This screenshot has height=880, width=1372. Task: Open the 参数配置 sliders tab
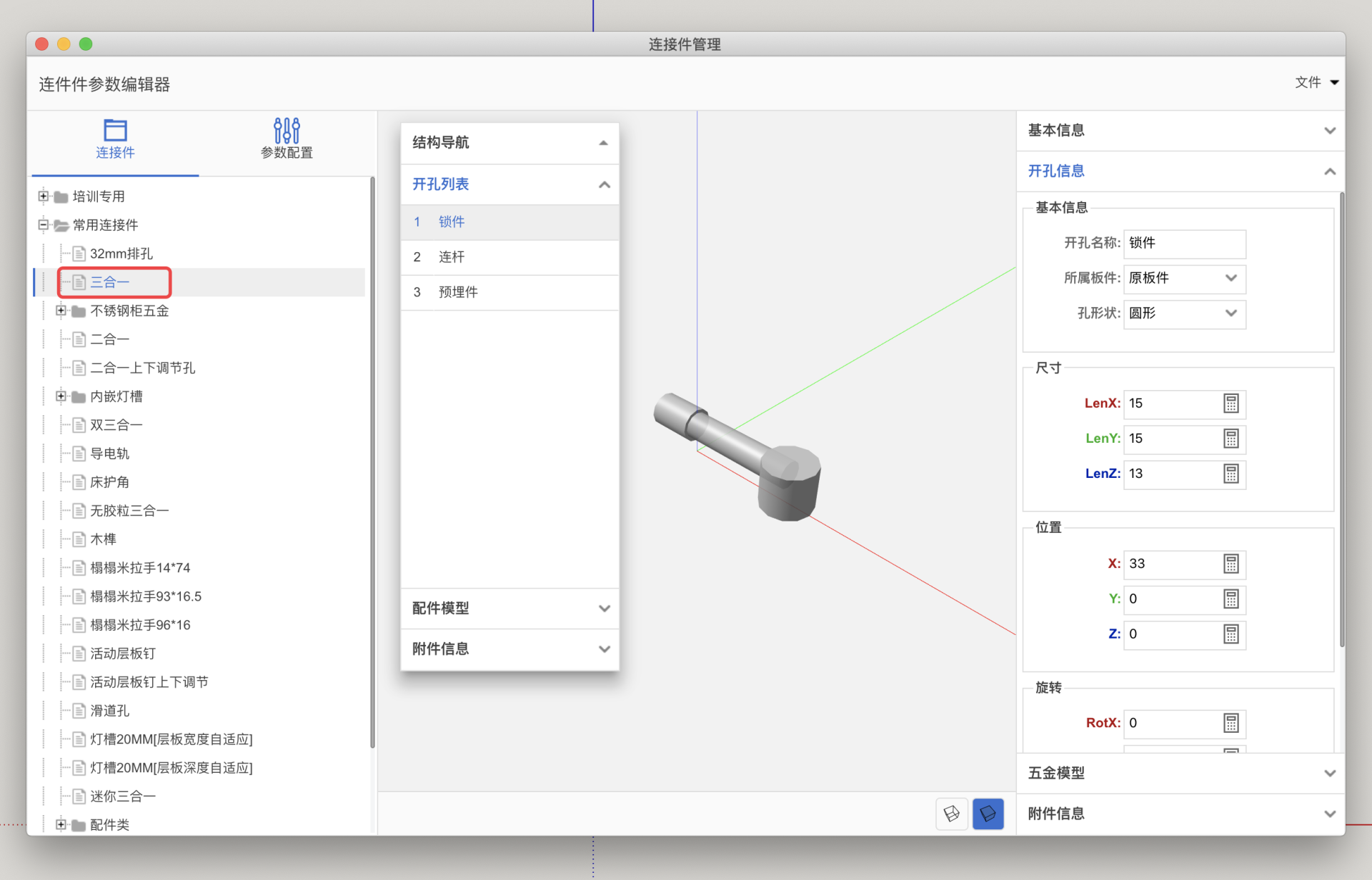(287, 139)
